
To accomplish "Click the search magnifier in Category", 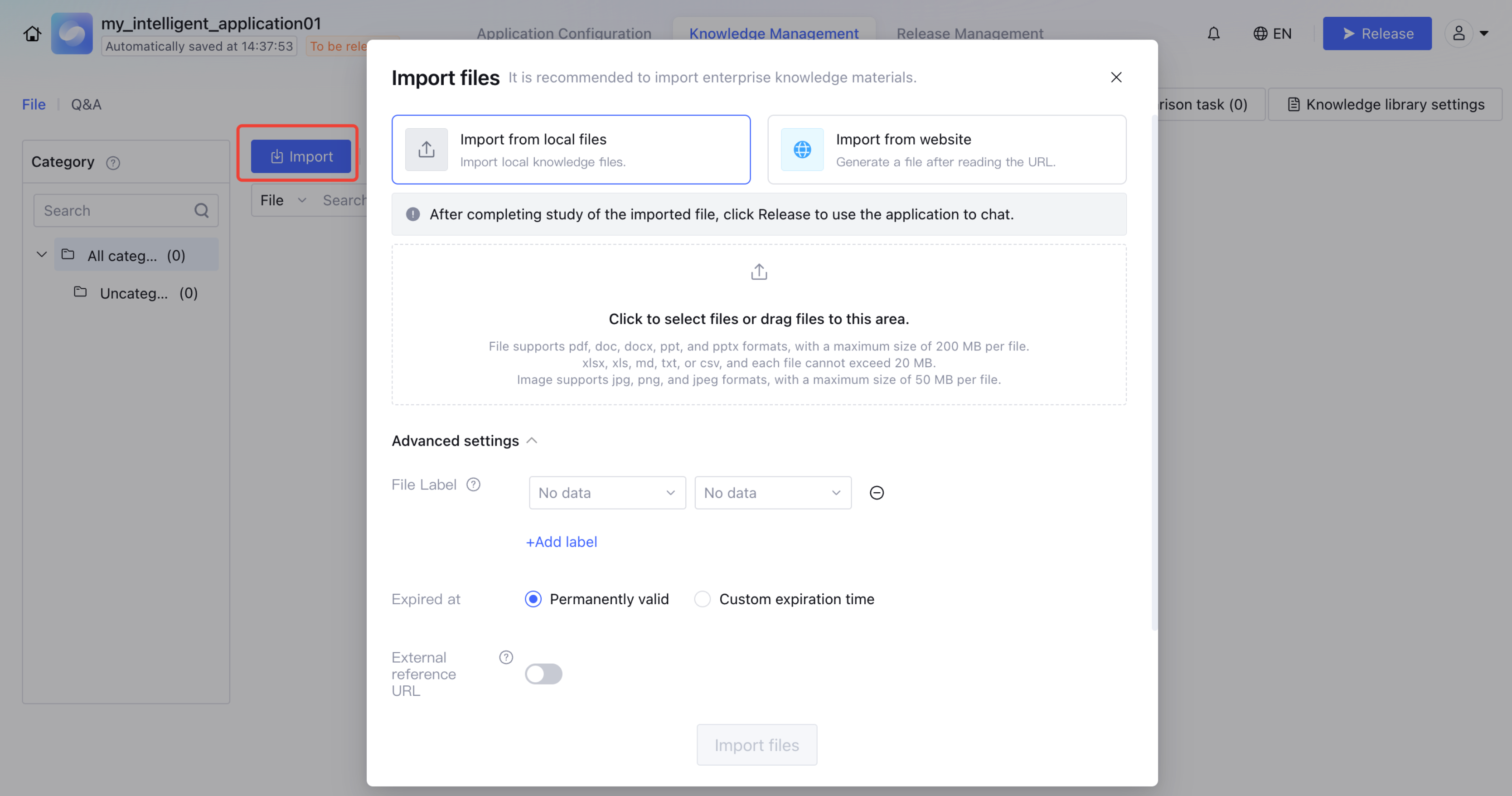I will [x=201, y=210].
